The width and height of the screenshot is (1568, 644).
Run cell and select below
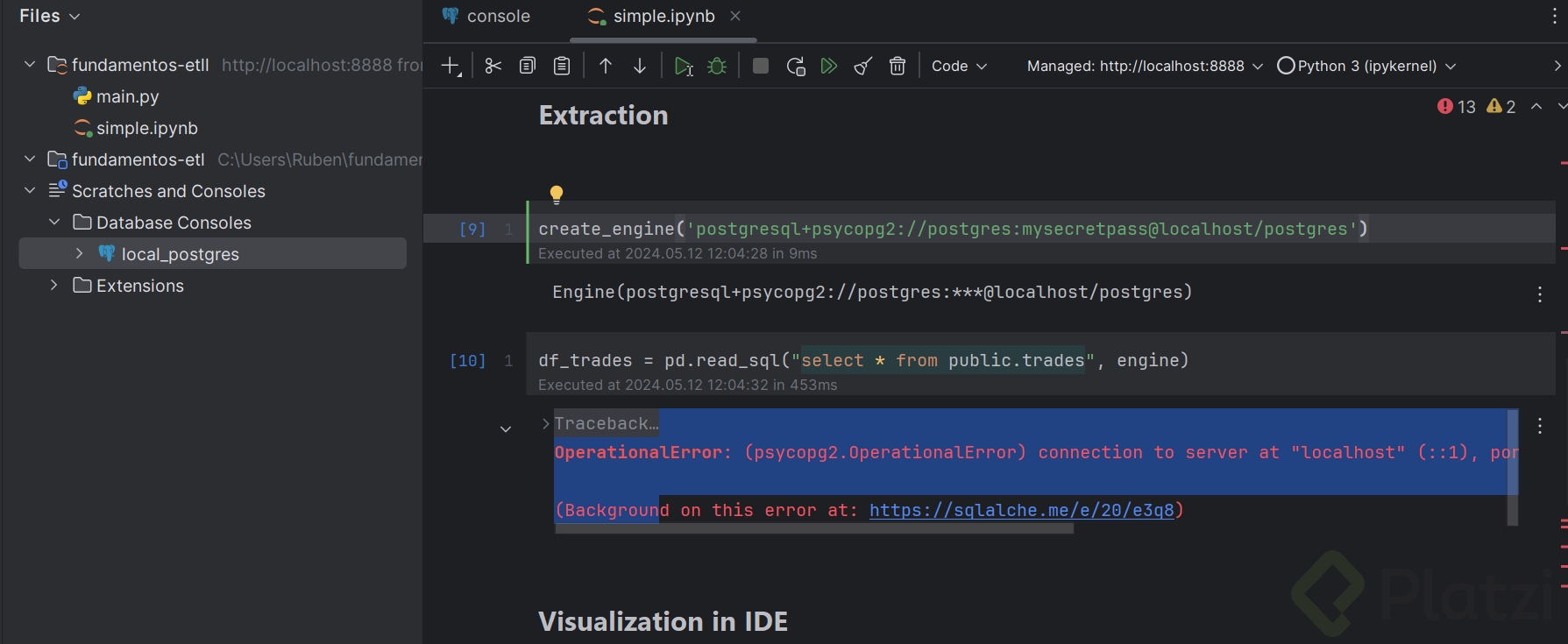point(684,67)
